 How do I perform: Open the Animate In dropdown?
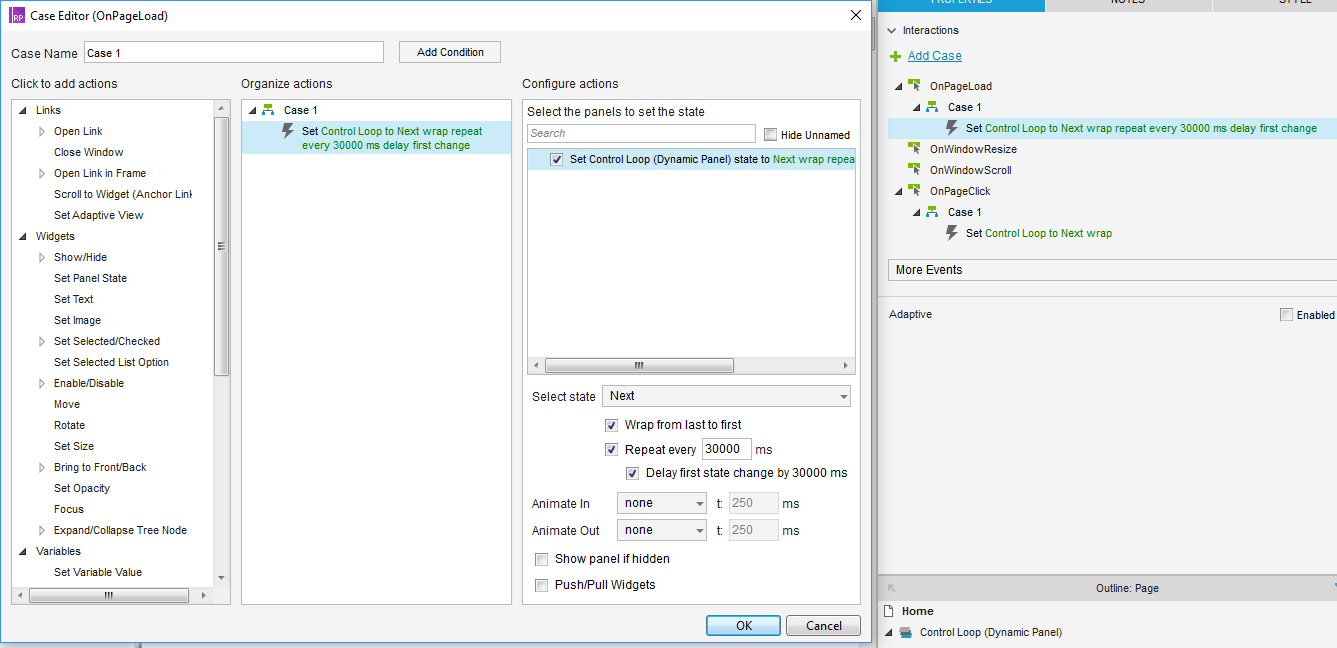[662, 503]
